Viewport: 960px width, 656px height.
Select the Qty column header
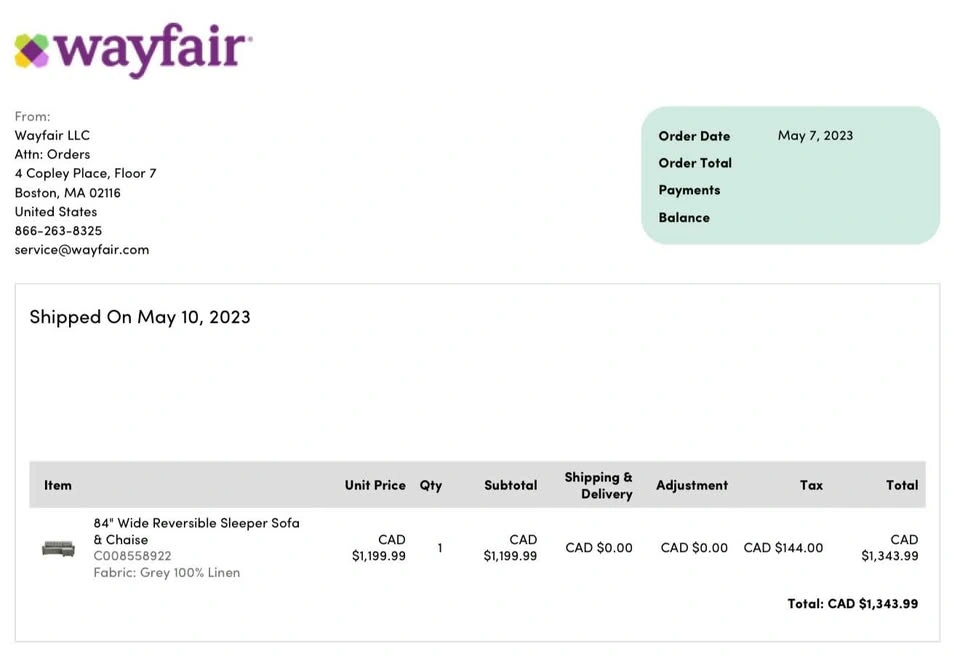(x=431, y=485)
